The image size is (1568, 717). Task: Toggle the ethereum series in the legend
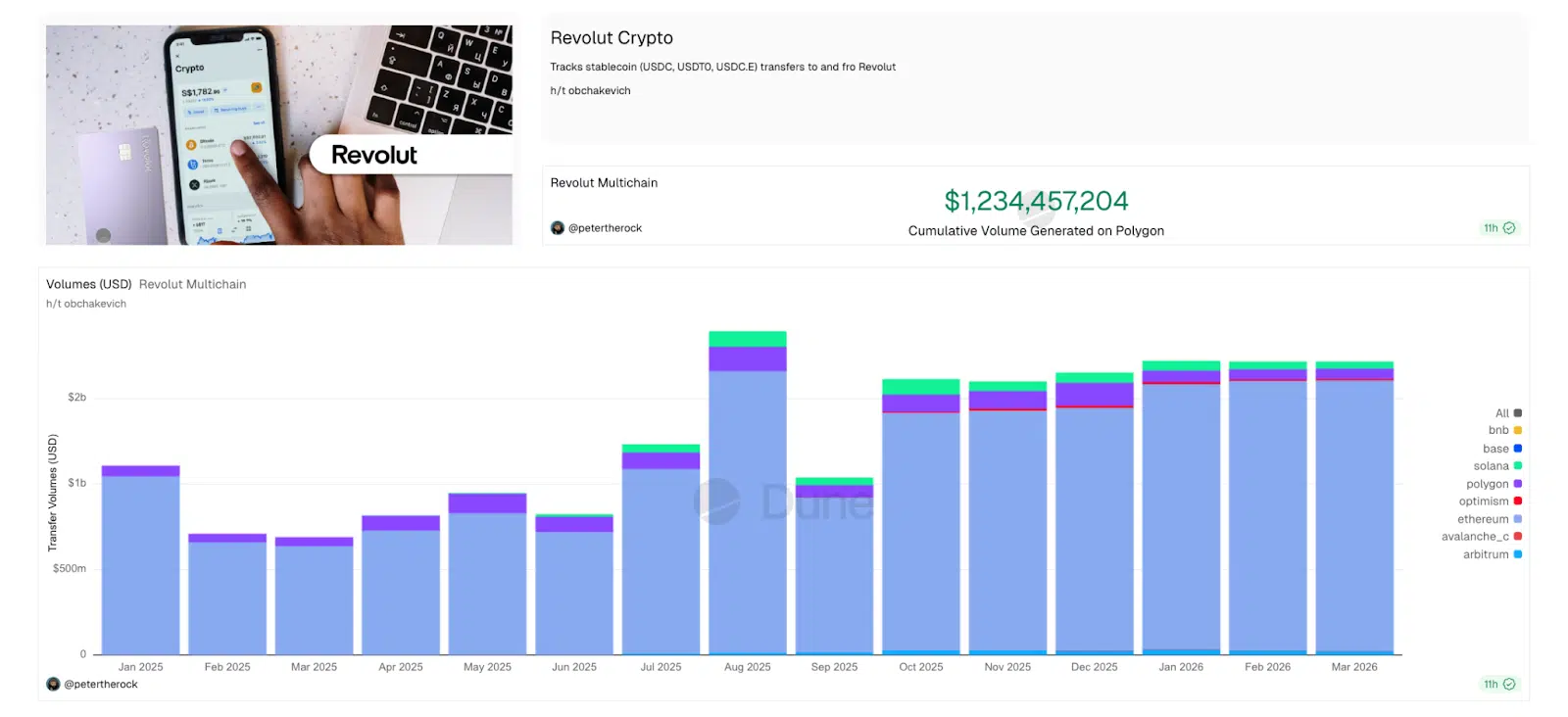(x=1483, y=518)
